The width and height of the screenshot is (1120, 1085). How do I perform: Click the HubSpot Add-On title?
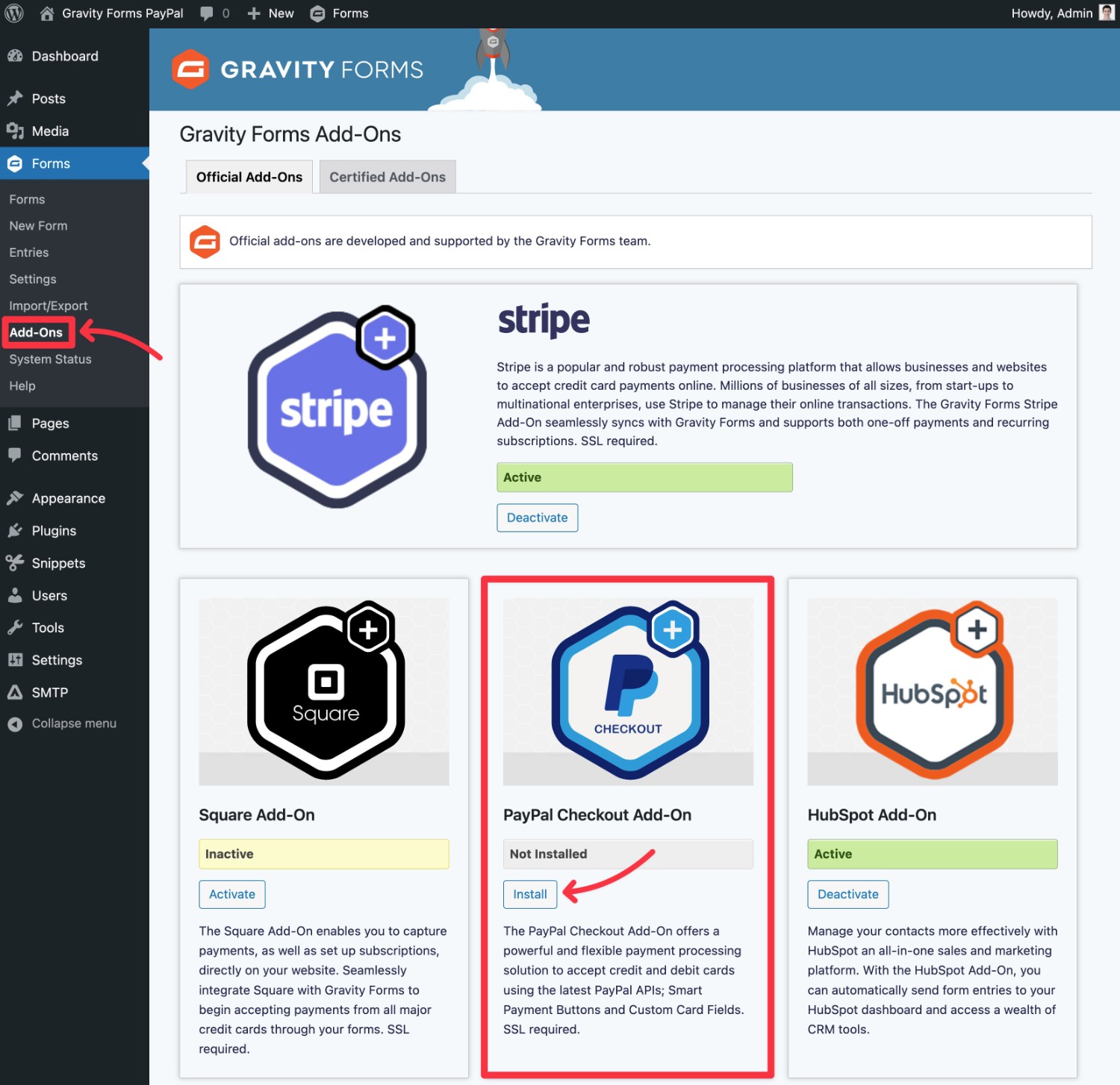coord(872,815)
